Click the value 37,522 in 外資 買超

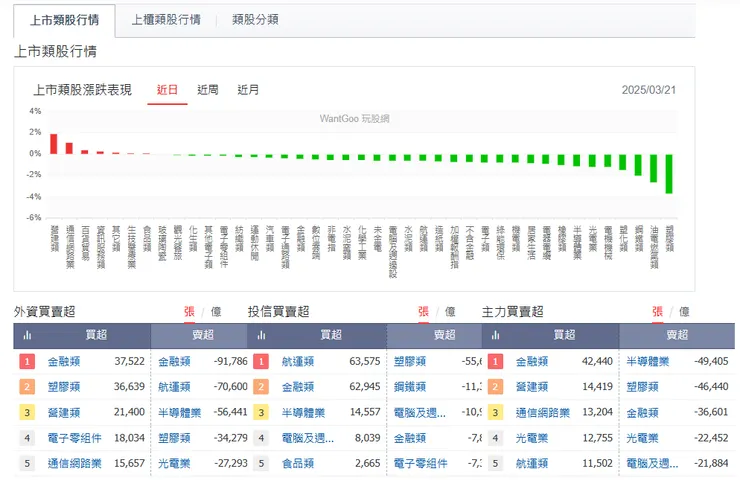129,361
